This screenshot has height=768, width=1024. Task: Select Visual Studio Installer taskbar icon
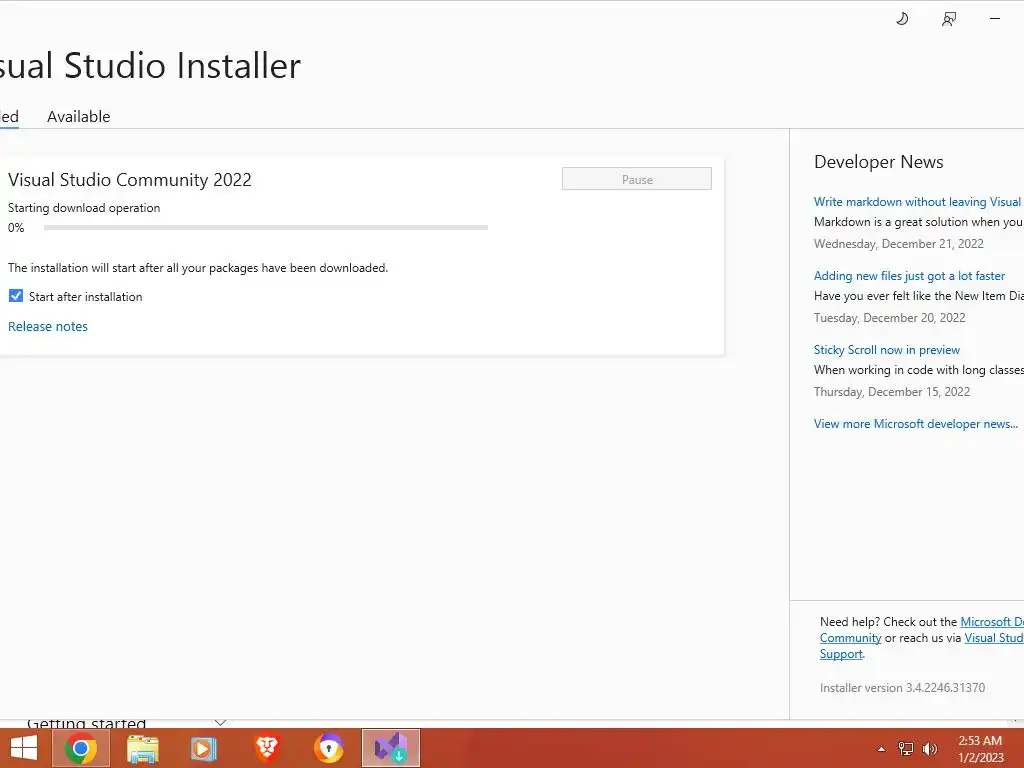391,748
